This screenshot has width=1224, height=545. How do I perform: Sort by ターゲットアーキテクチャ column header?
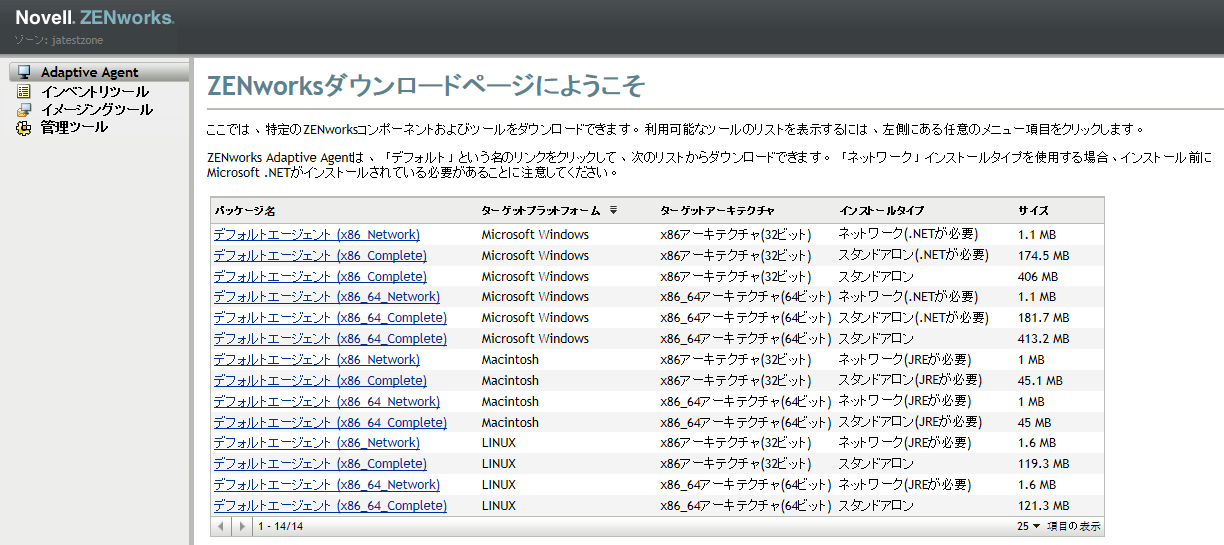pyautogui.click(x=717, y=211)
